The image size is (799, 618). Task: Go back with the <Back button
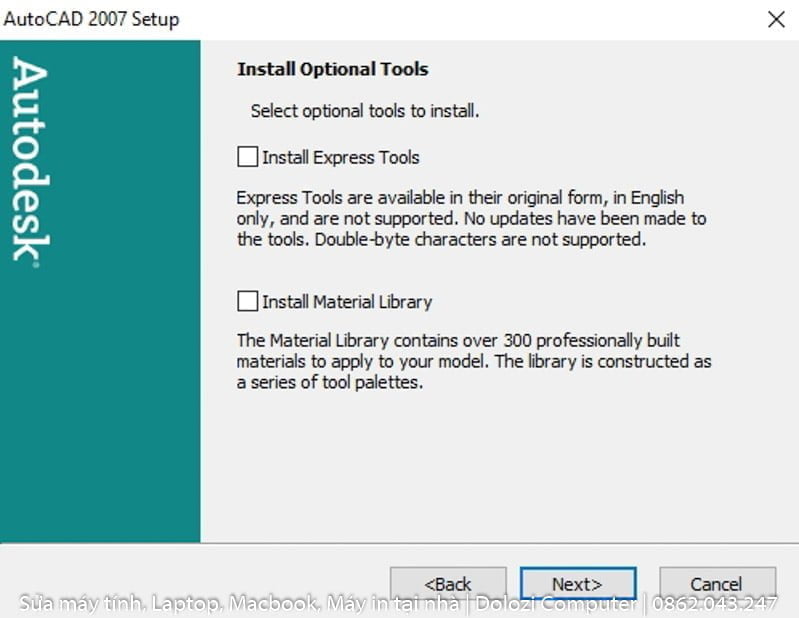coord(447,583)
